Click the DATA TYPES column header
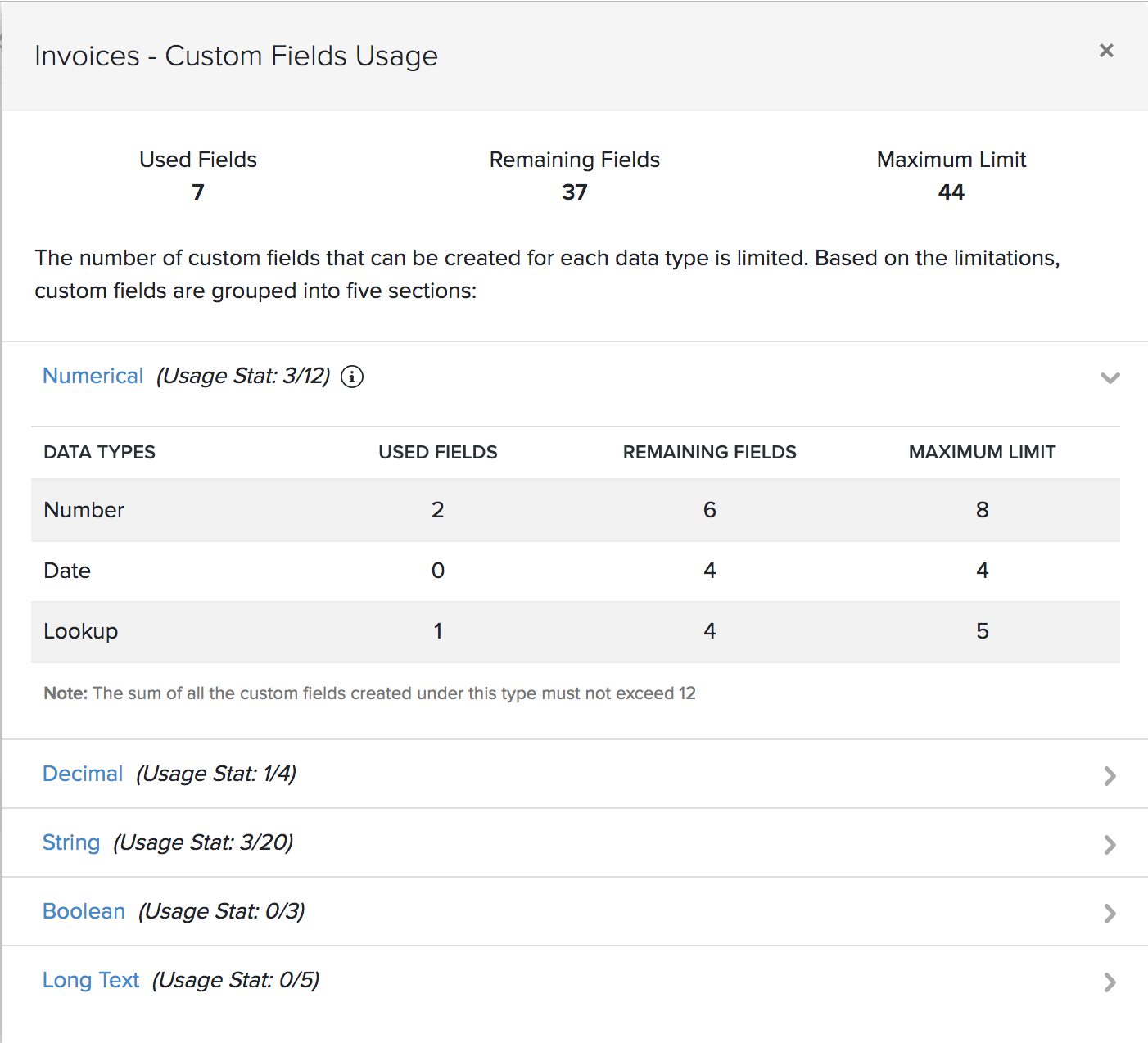This screenshot has height=1043, width=1148. [99, 452]
